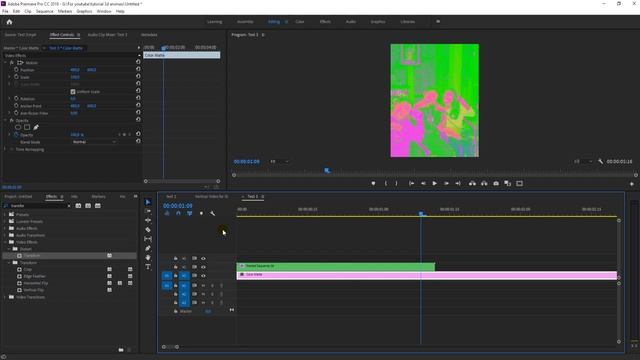
Task: Toggle animation stopwatch for Position
Action: tap(16, 70)
